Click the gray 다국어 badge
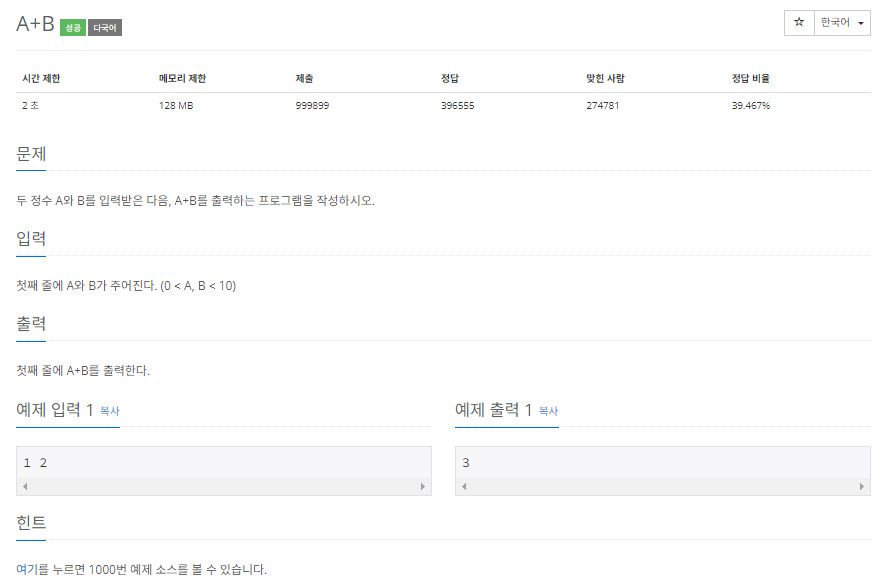Image resolution: width=892 pixels, height=585 pixels. click(x=105, y=27)
